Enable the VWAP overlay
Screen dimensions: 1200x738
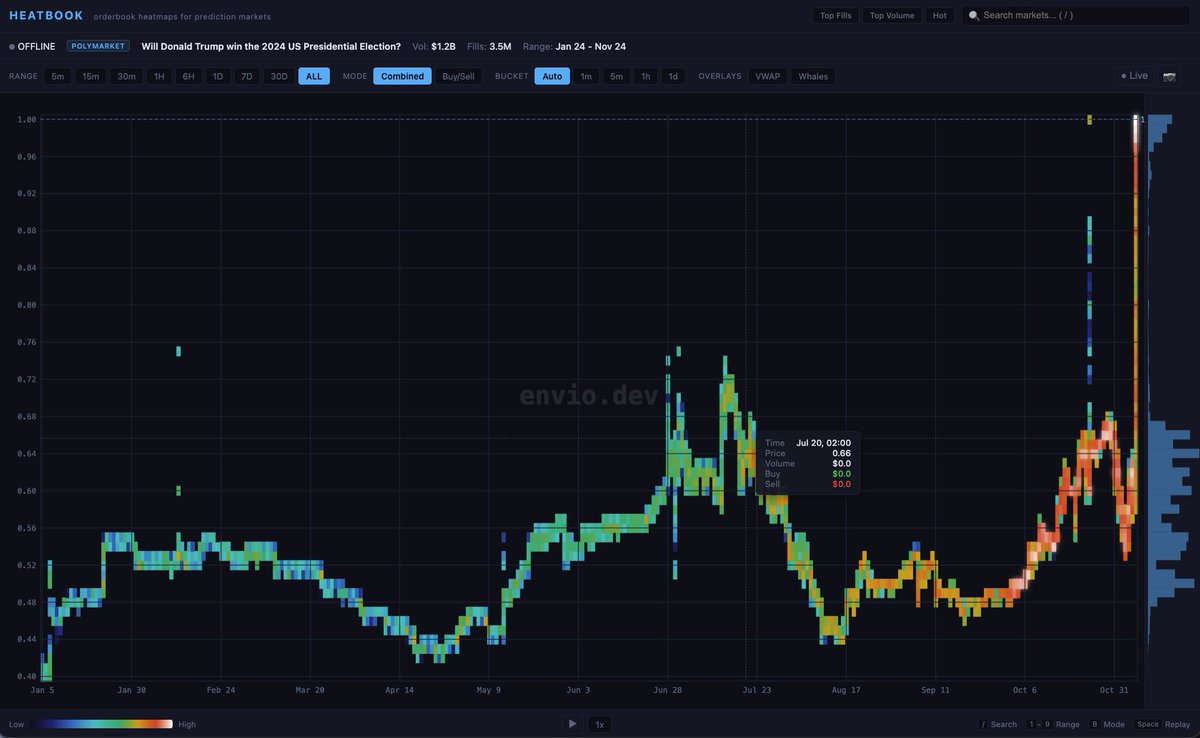[768, 76]
